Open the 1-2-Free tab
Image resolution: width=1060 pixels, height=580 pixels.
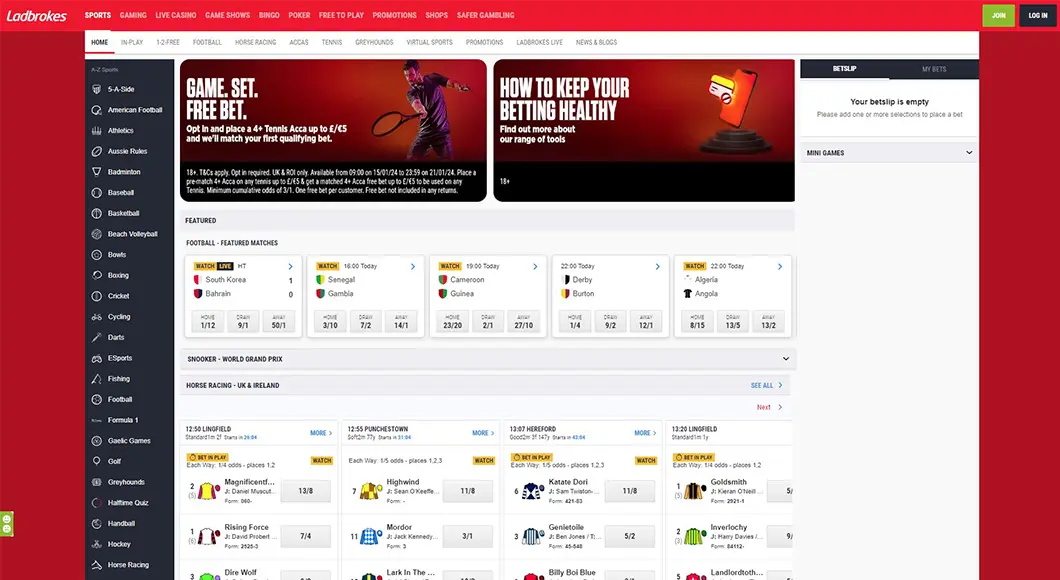(x=168, y=42)
